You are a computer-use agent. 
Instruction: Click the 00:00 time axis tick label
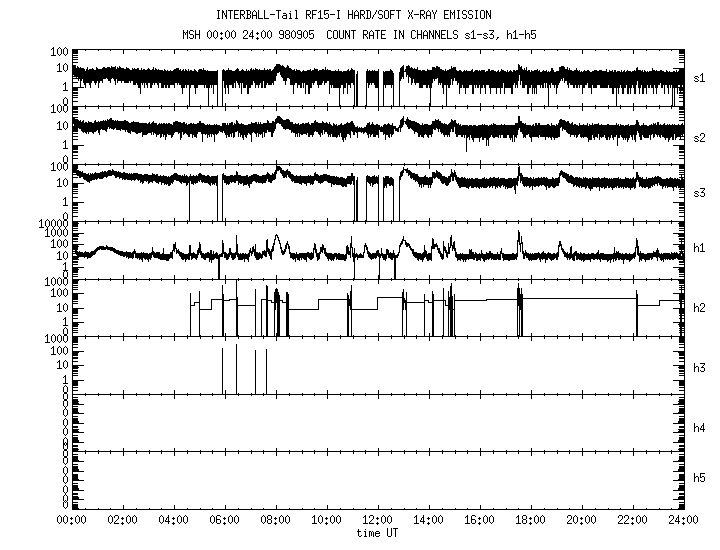[x=71, y=520]
